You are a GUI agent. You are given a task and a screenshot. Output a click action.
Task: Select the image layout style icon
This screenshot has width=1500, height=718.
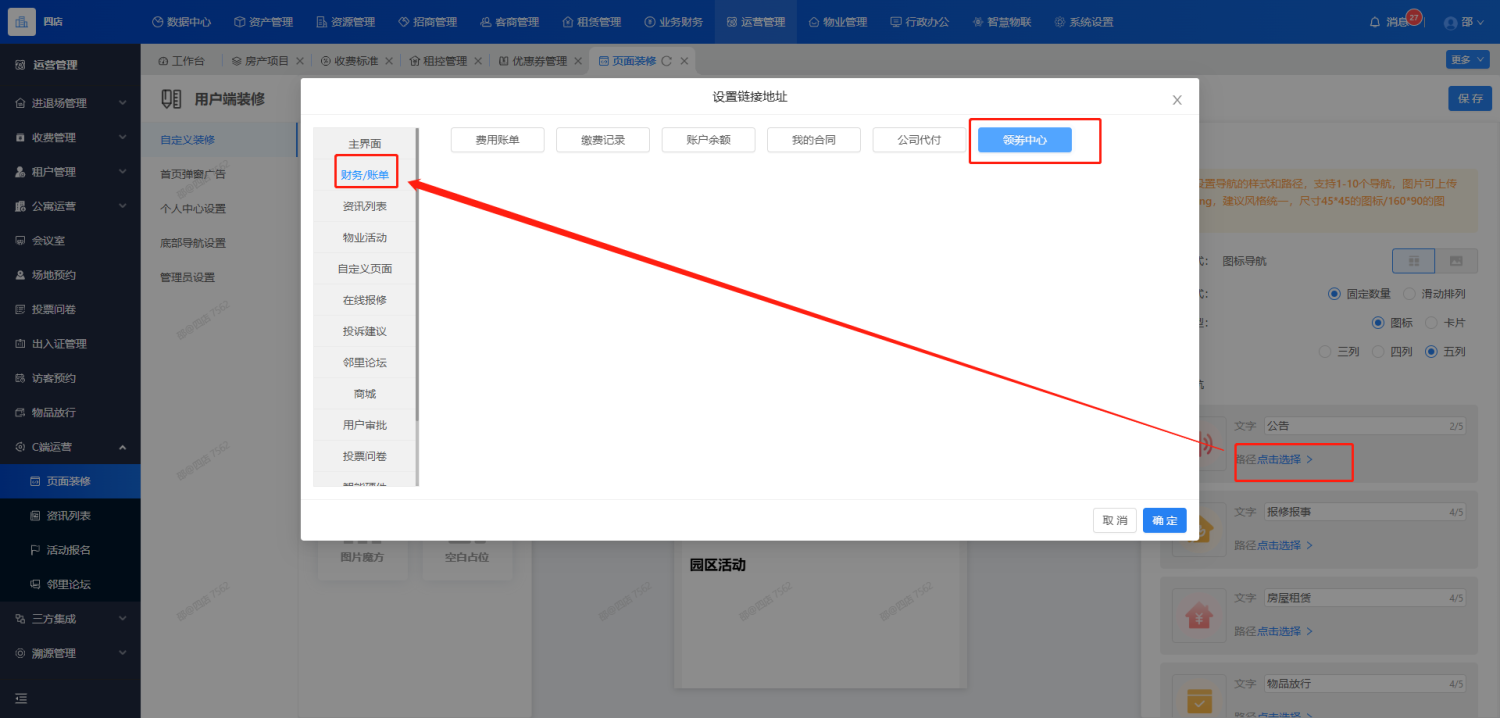pyautogui.click(x=1456, y=261)
